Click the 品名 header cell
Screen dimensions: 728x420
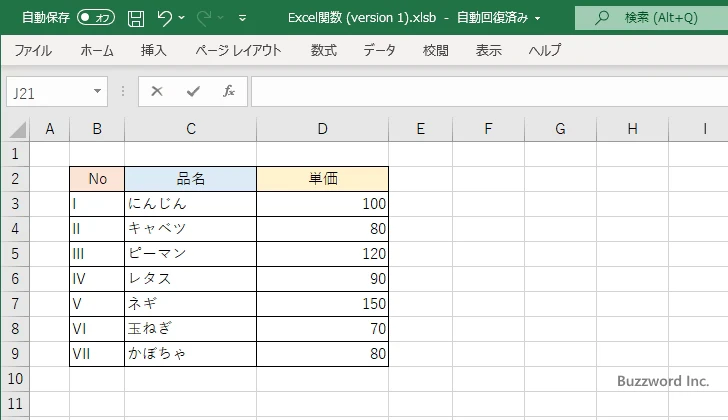click(191, 179)
